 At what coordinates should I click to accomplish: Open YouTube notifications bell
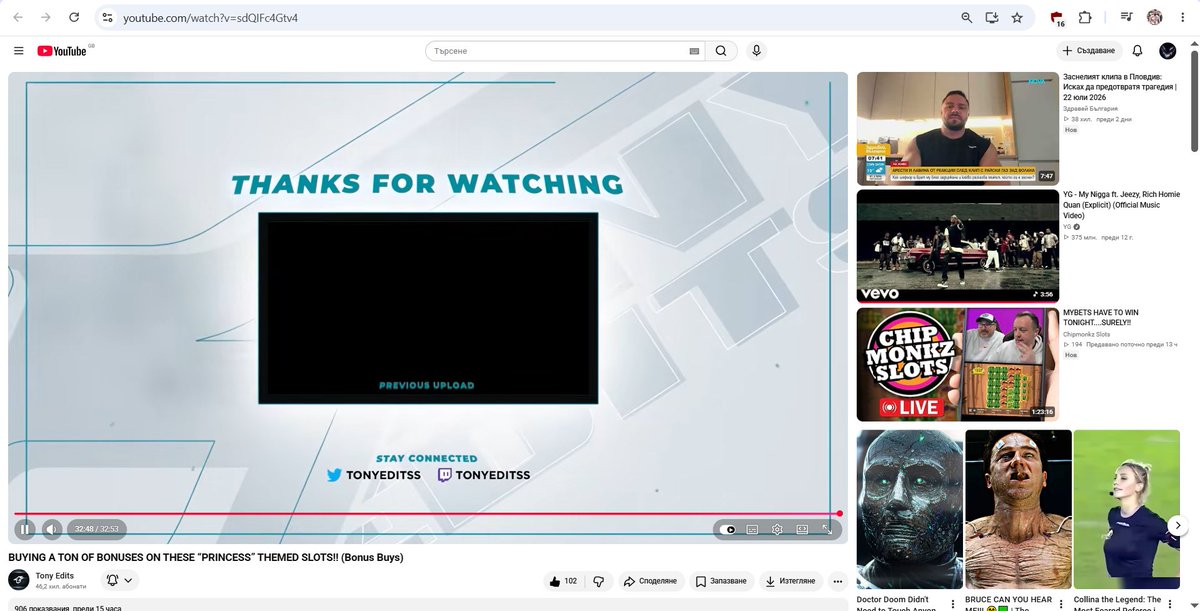[1137, 51]
